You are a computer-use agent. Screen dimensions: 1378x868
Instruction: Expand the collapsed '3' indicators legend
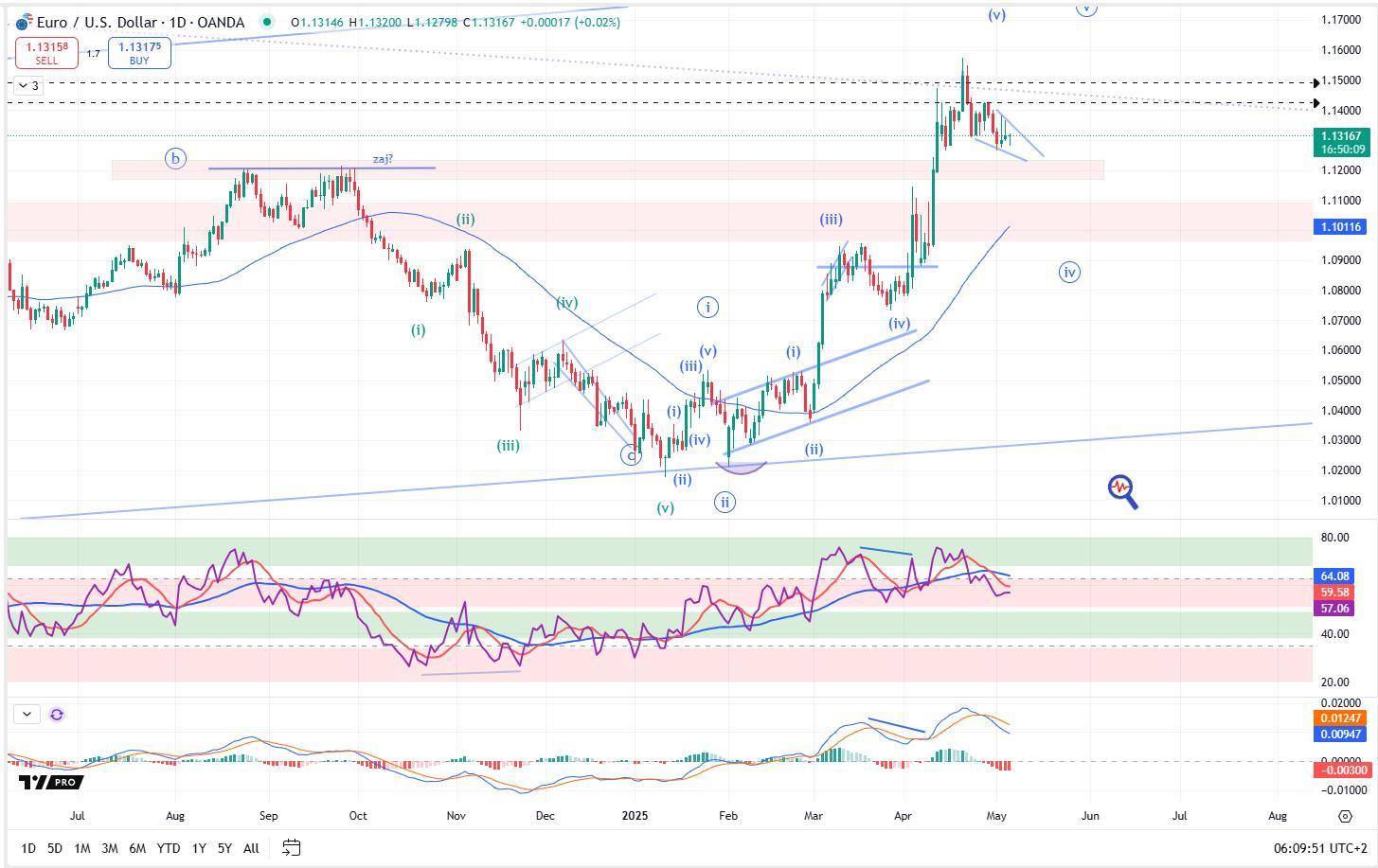[x=28, y=86]
